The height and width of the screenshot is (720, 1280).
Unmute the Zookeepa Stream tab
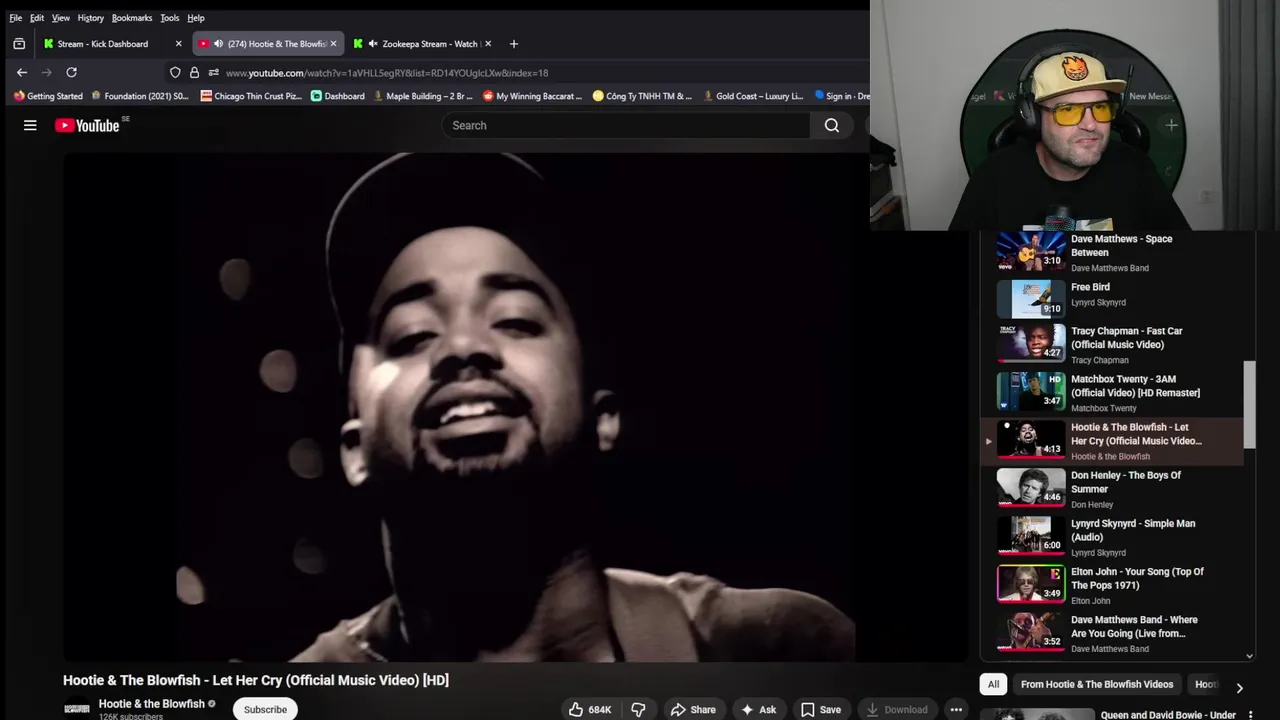[373, 44]
